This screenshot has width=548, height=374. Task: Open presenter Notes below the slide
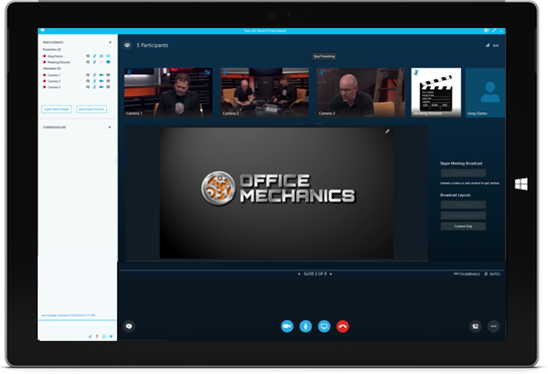tap(492, 274)
